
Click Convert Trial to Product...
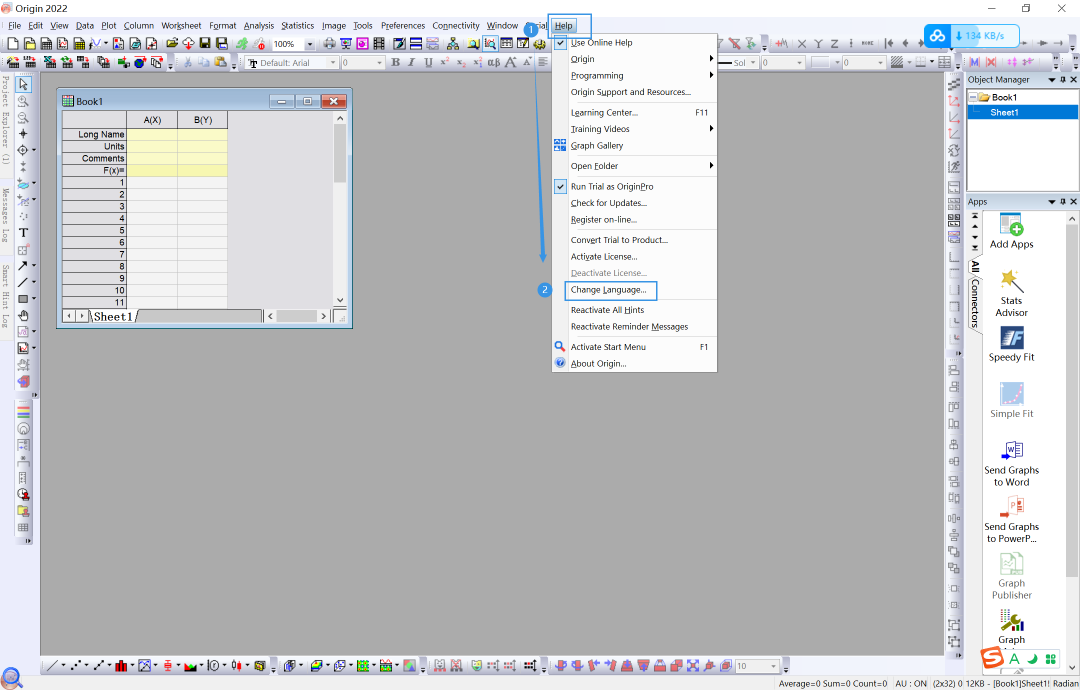619,240
